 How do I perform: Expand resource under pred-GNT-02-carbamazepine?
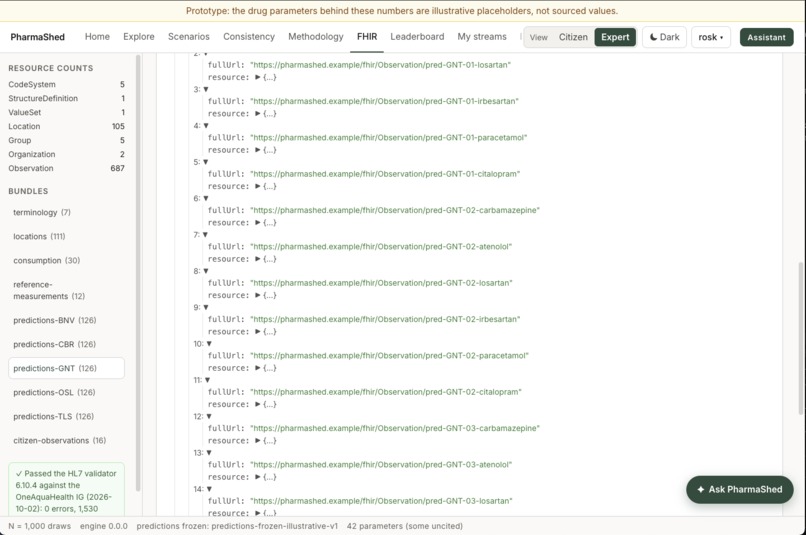coord(258,223)
